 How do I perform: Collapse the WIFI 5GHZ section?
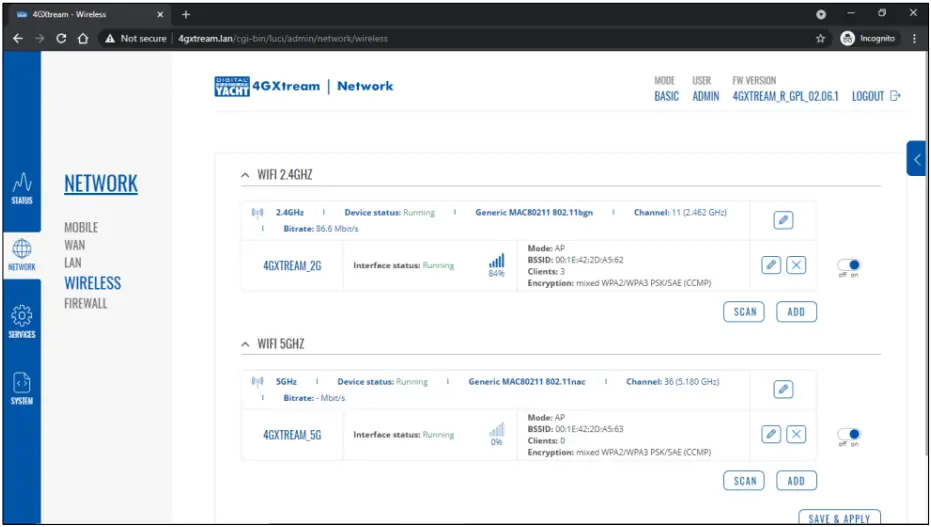(246, 344)
